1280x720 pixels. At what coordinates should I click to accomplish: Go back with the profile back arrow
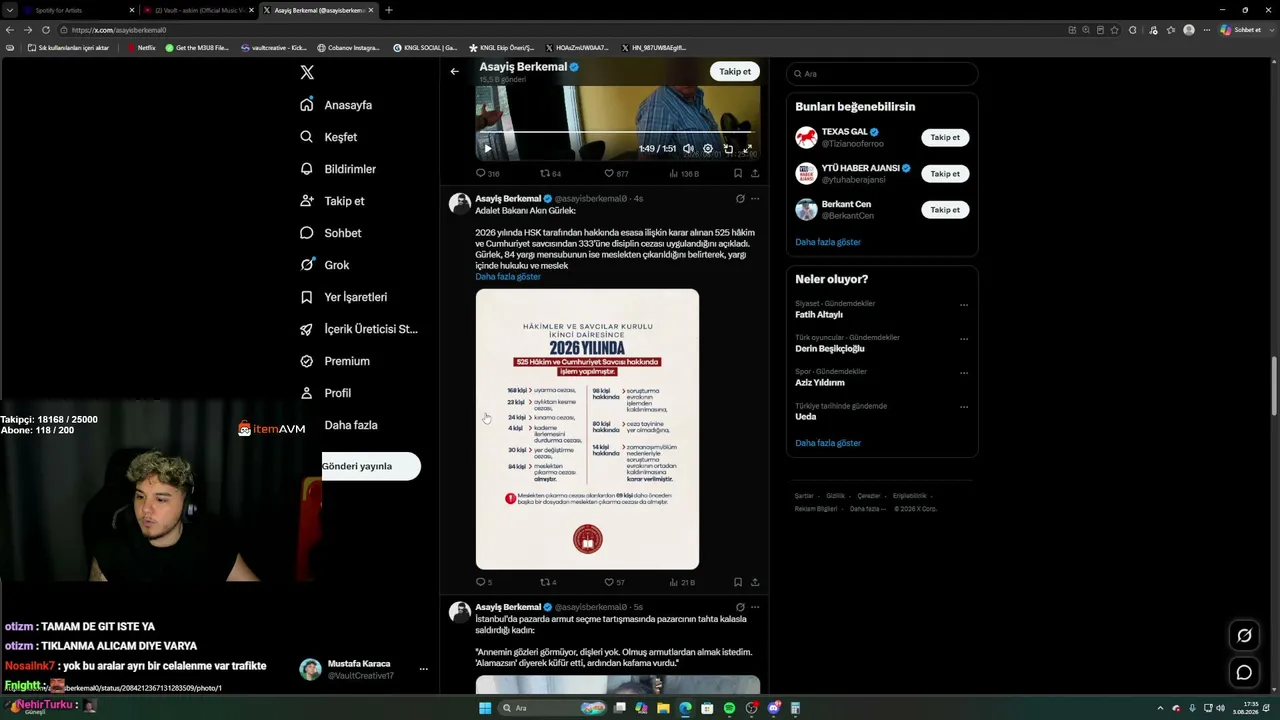click(x=455, y=71)
